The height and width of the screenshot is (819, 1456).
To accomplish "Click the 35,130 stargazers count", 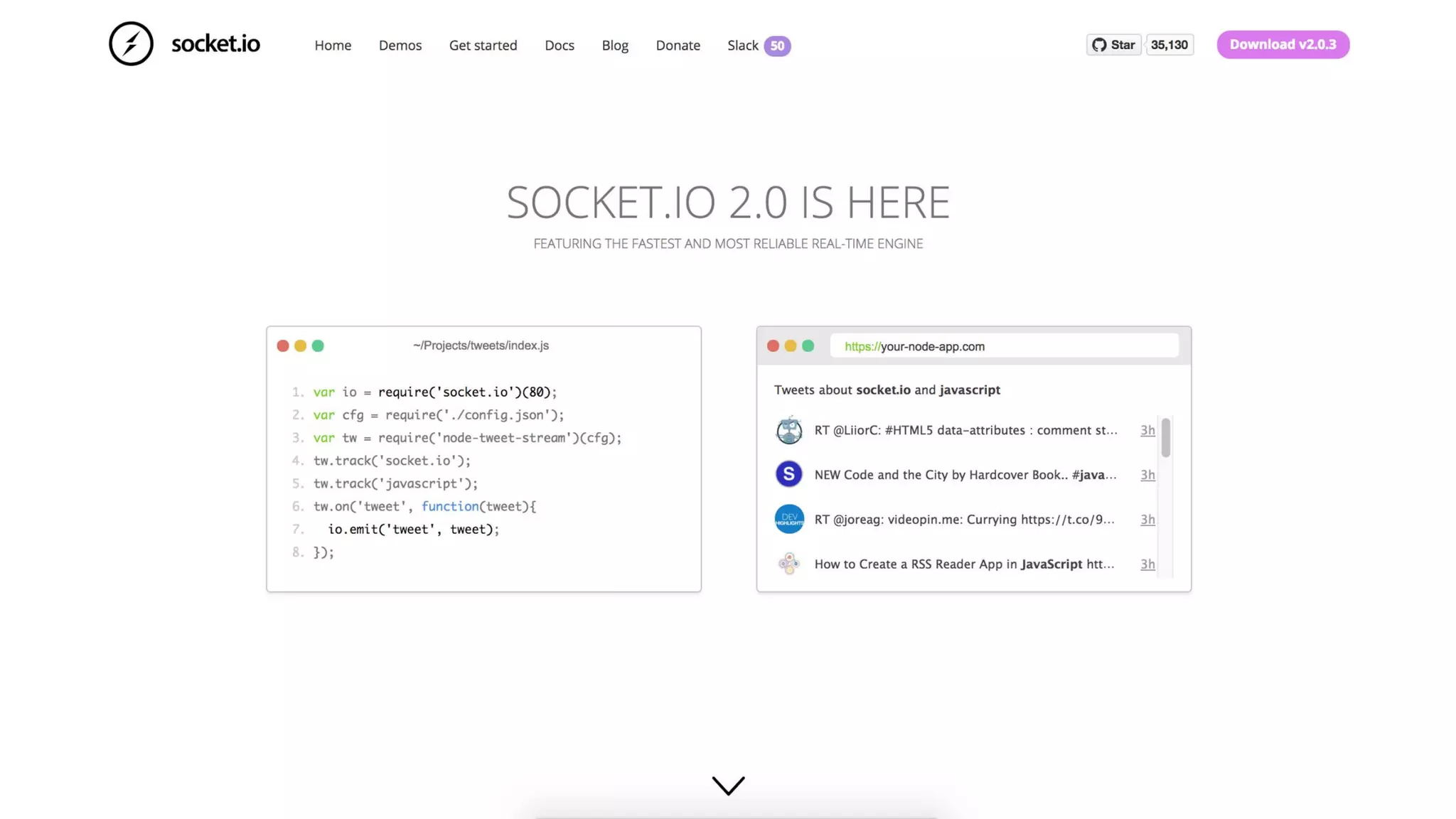I will (1169, 45).
